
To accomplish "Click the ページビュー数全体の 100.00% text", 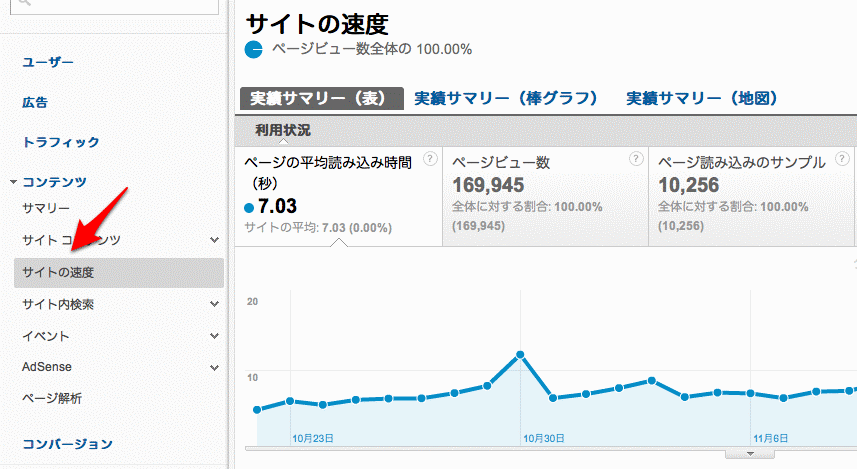I will [x=372, y=49].
